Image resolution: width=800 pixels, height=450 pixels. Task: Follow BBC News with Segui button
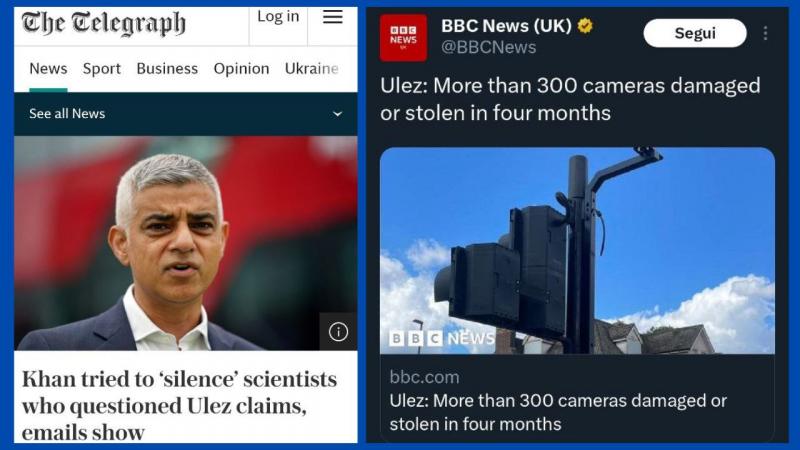pyautogui.click(x=695, y=33)
